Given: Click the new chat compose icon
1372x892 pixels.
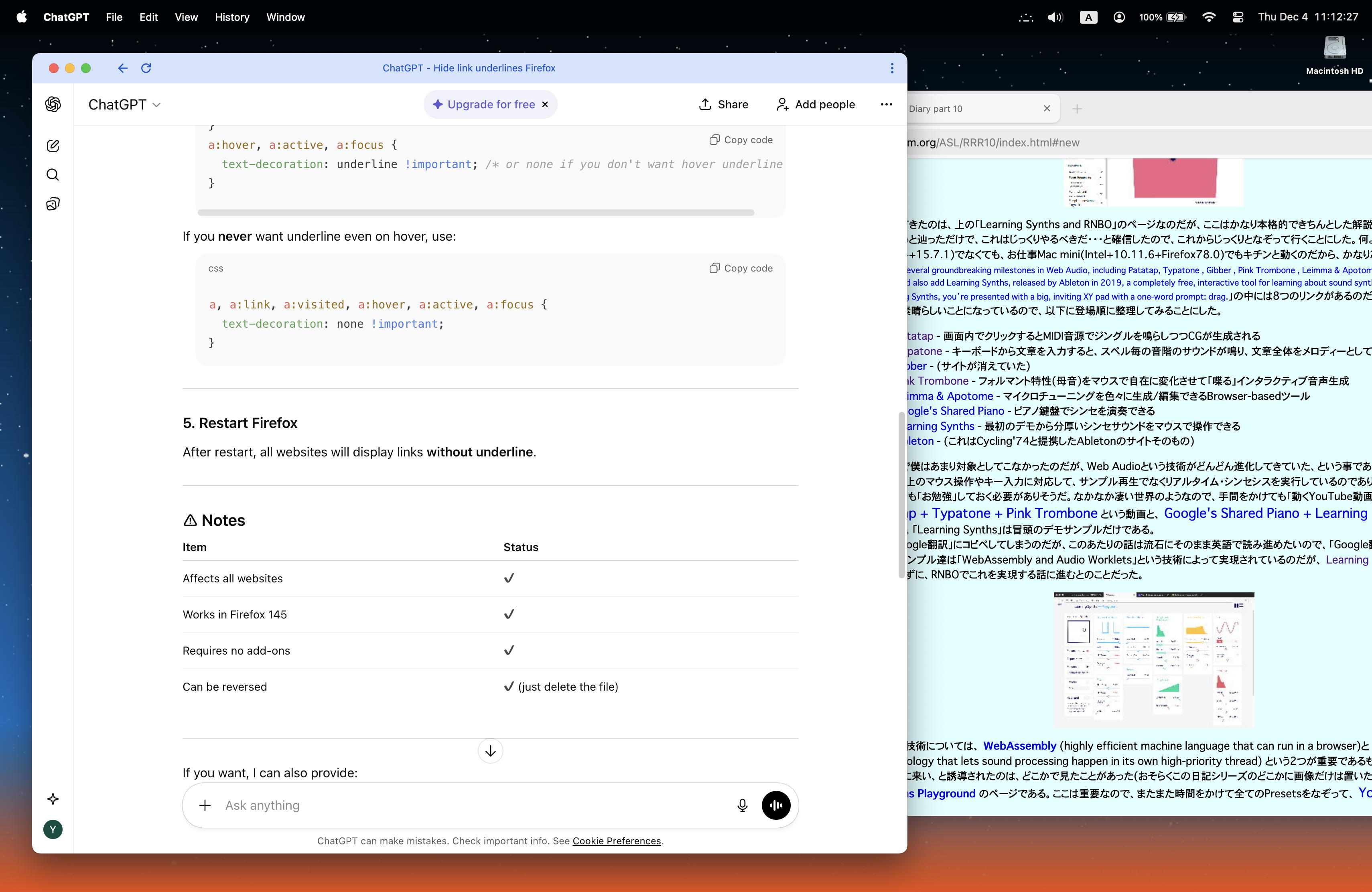Looking at the screenshot, I should 53,146.
